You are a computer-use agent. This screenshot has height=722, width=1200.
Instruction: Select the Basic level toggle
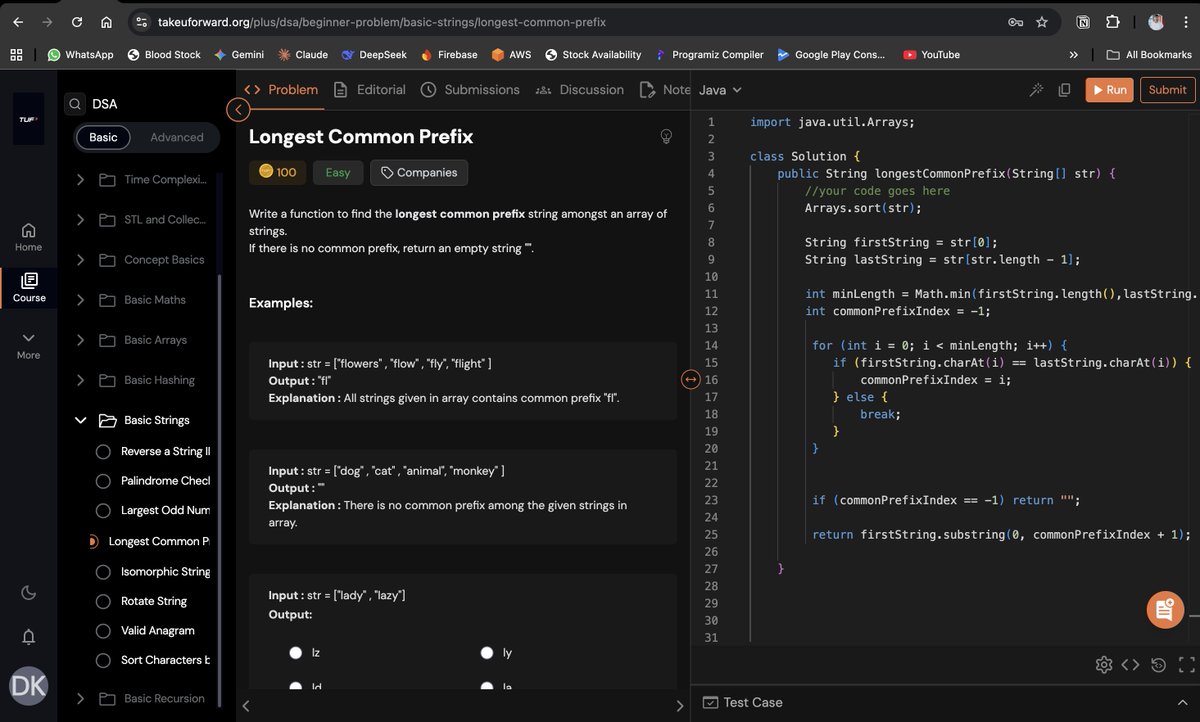[x=103, y=137]
